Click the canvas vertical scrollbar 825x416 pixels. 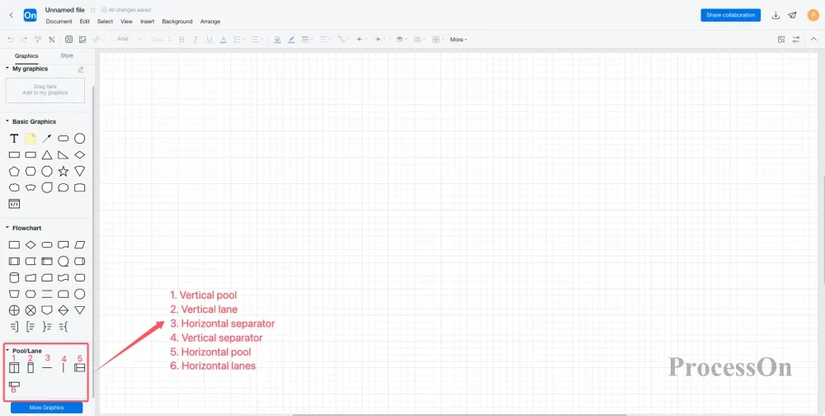823,229
